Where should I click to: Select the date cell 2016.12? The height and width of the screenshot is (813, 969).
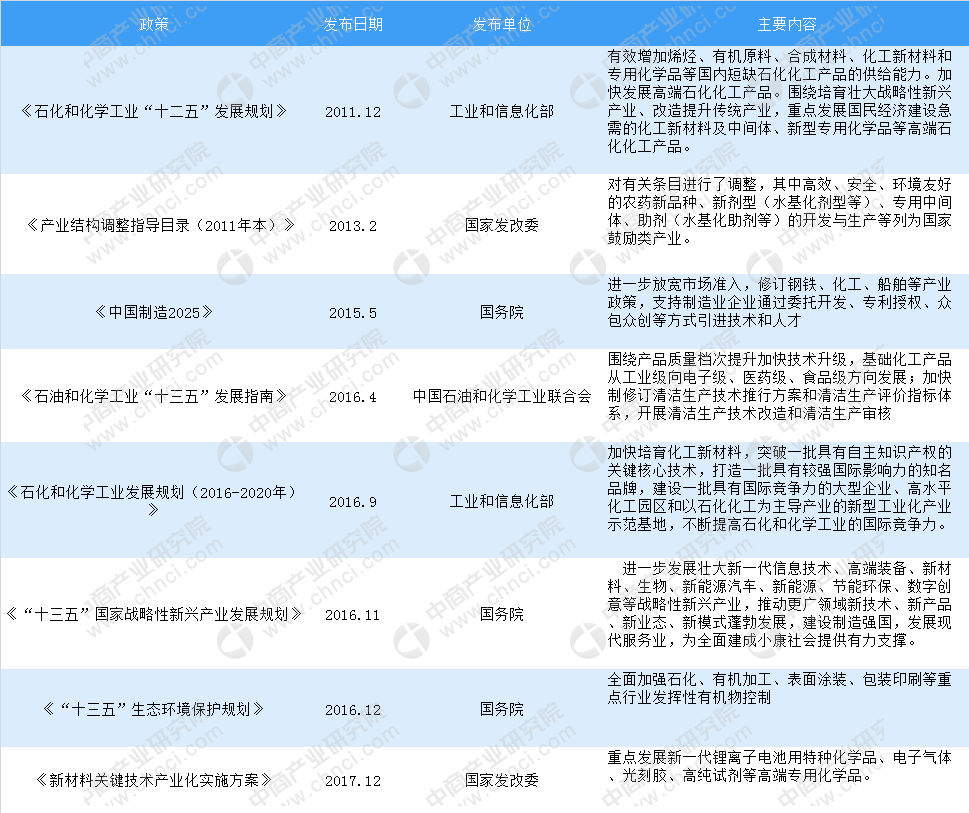point(353,710)
